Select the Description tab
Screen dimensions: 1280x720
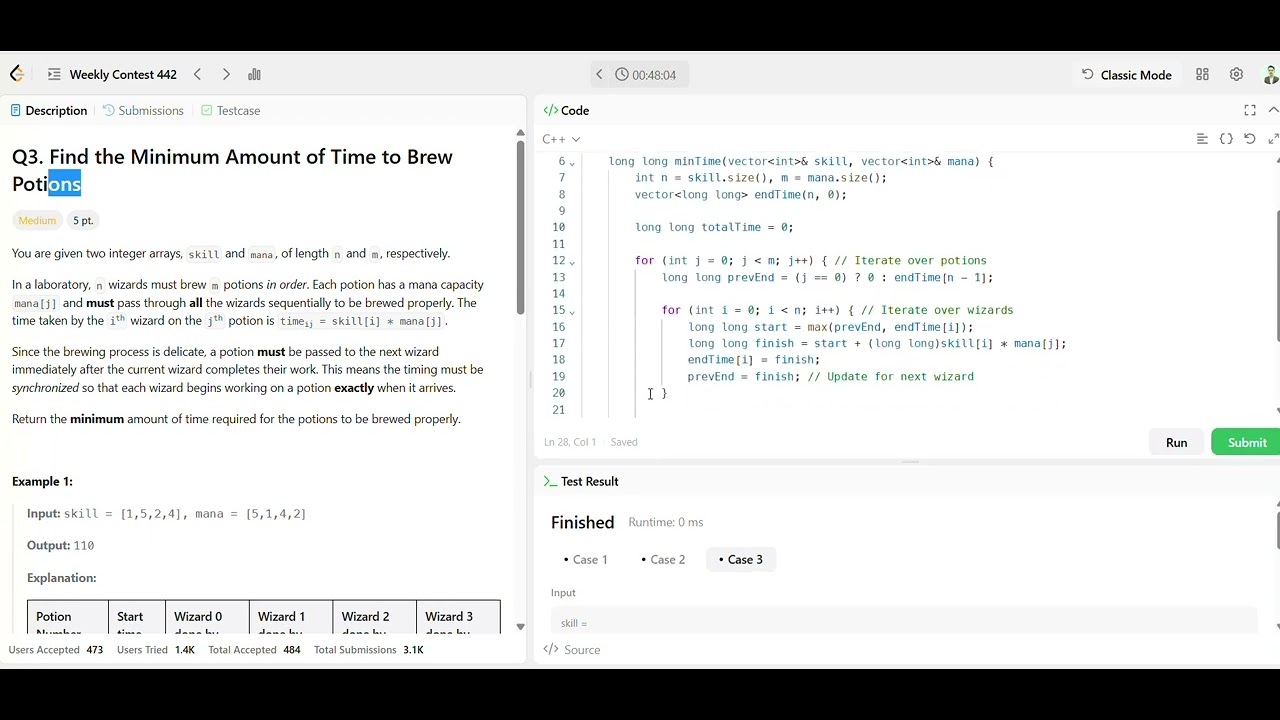[x=48, y=110]
